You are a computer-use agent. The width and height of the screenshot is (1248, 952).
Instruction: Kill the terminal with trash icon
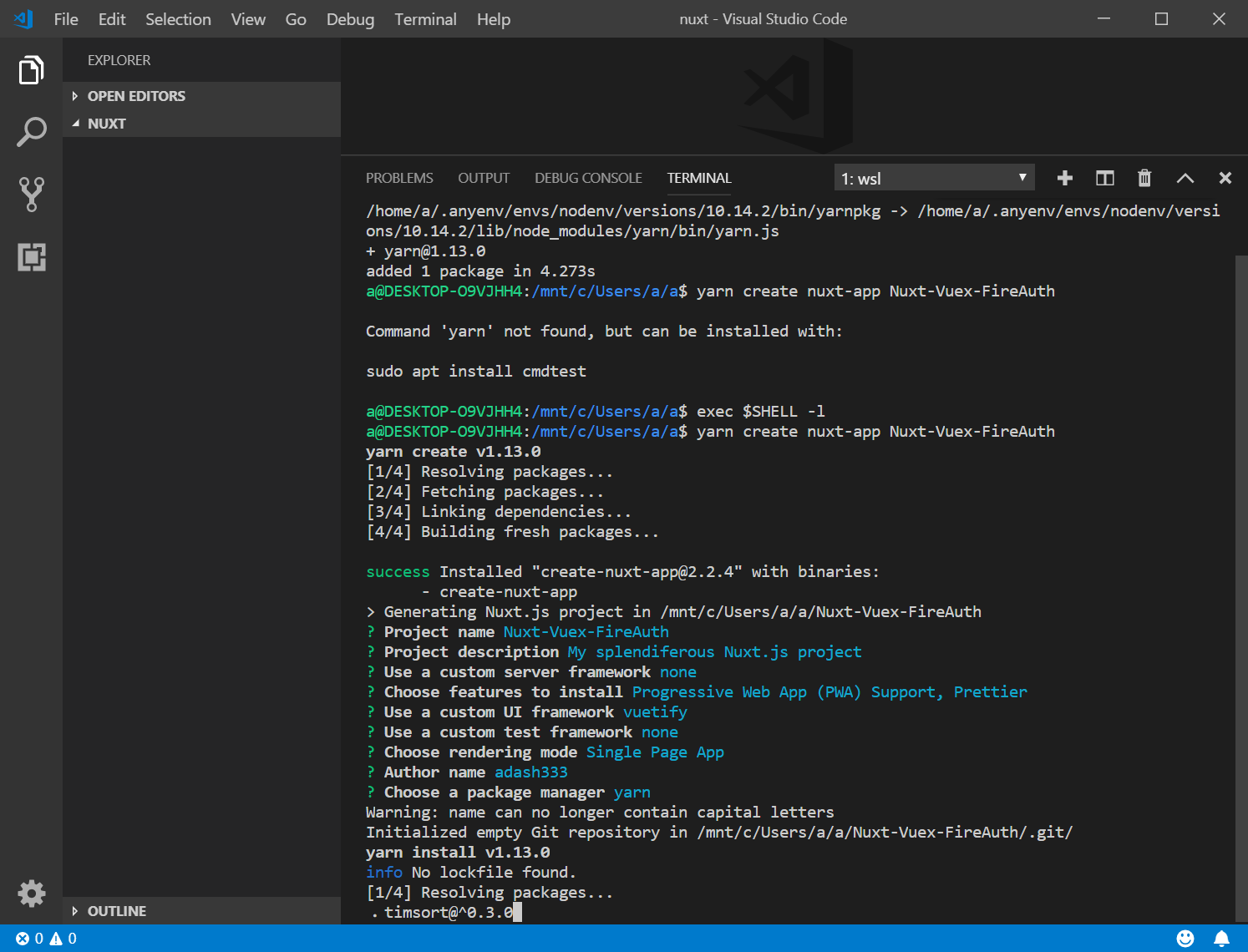[x=1144, y=178]
